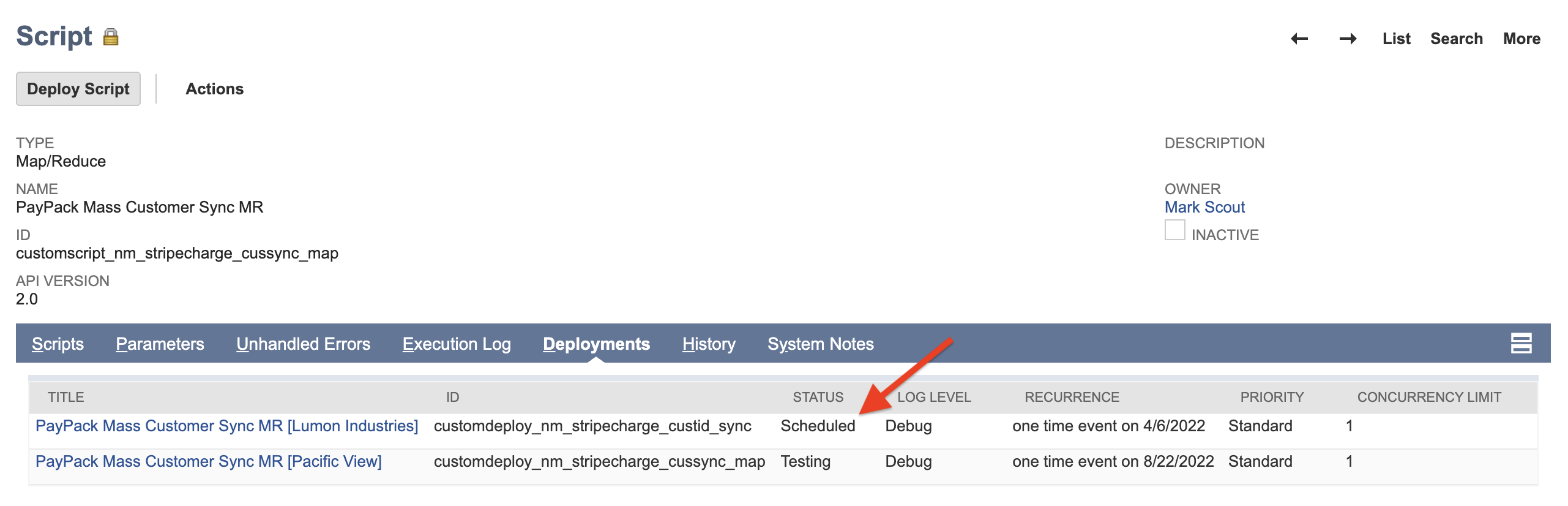The height and width of the screenshot is (506, 1568).
Task: Open the Search link in header
Action: point(1456,39)
